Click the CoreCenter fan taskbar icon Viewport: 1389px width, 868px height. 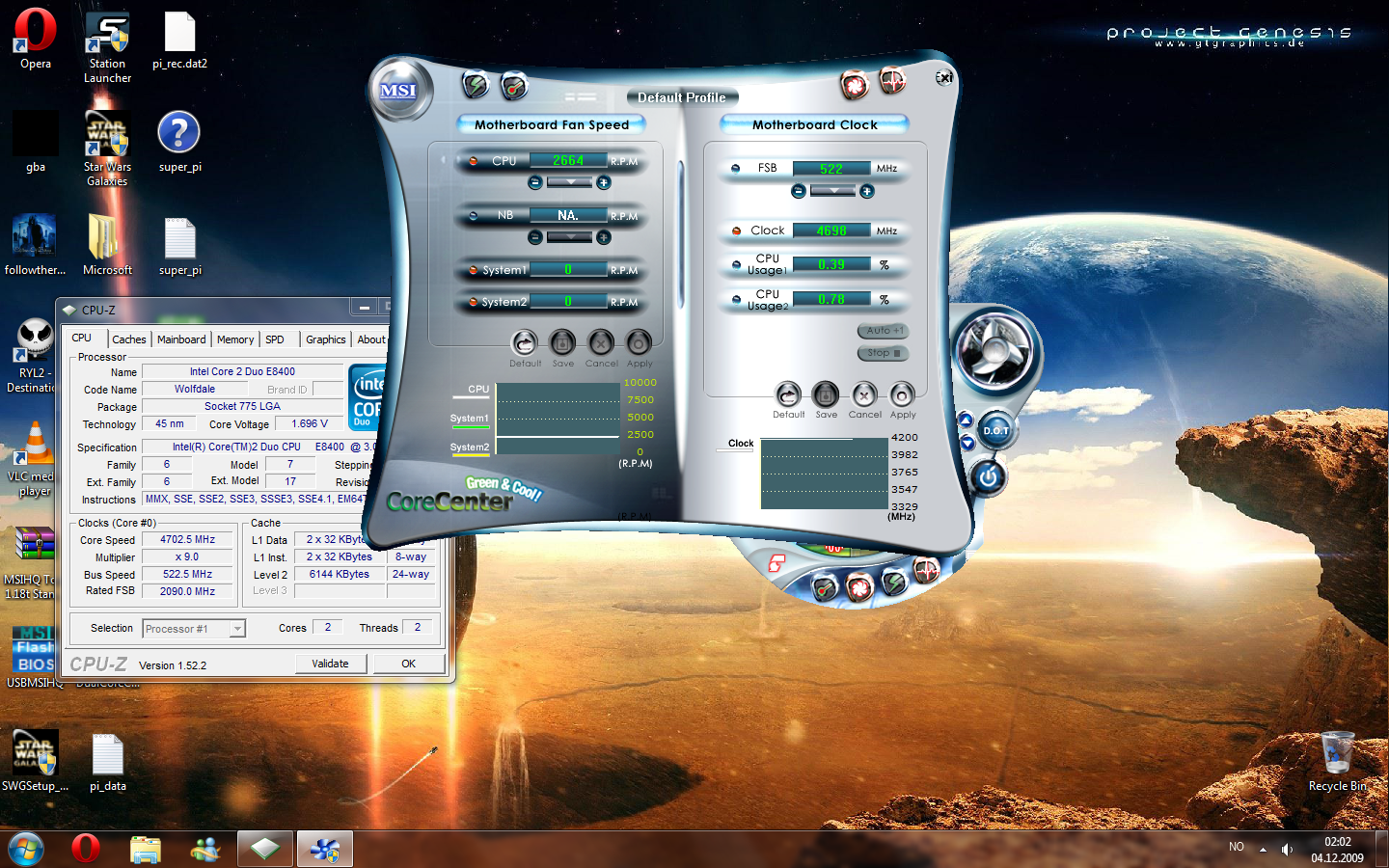325,849
